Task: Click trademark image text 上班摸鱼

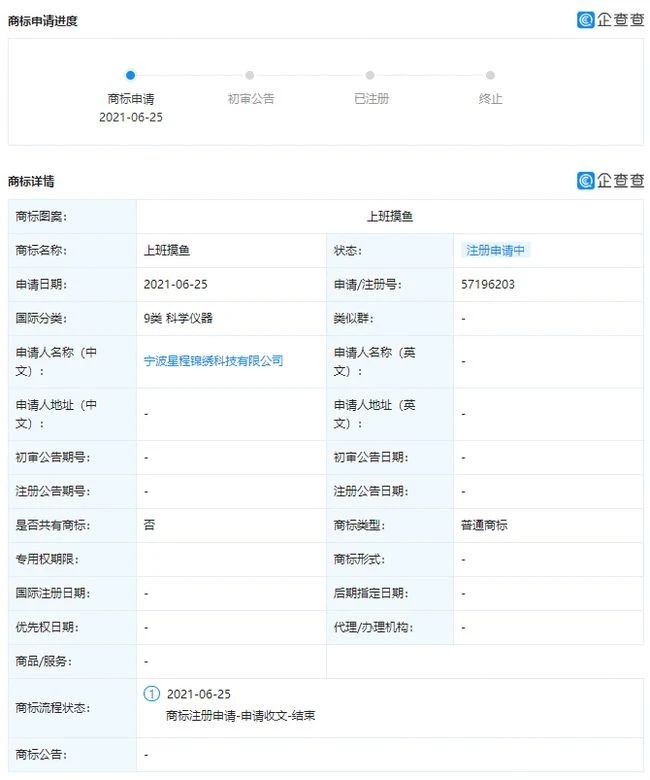Action: click(x=390, y=216)
